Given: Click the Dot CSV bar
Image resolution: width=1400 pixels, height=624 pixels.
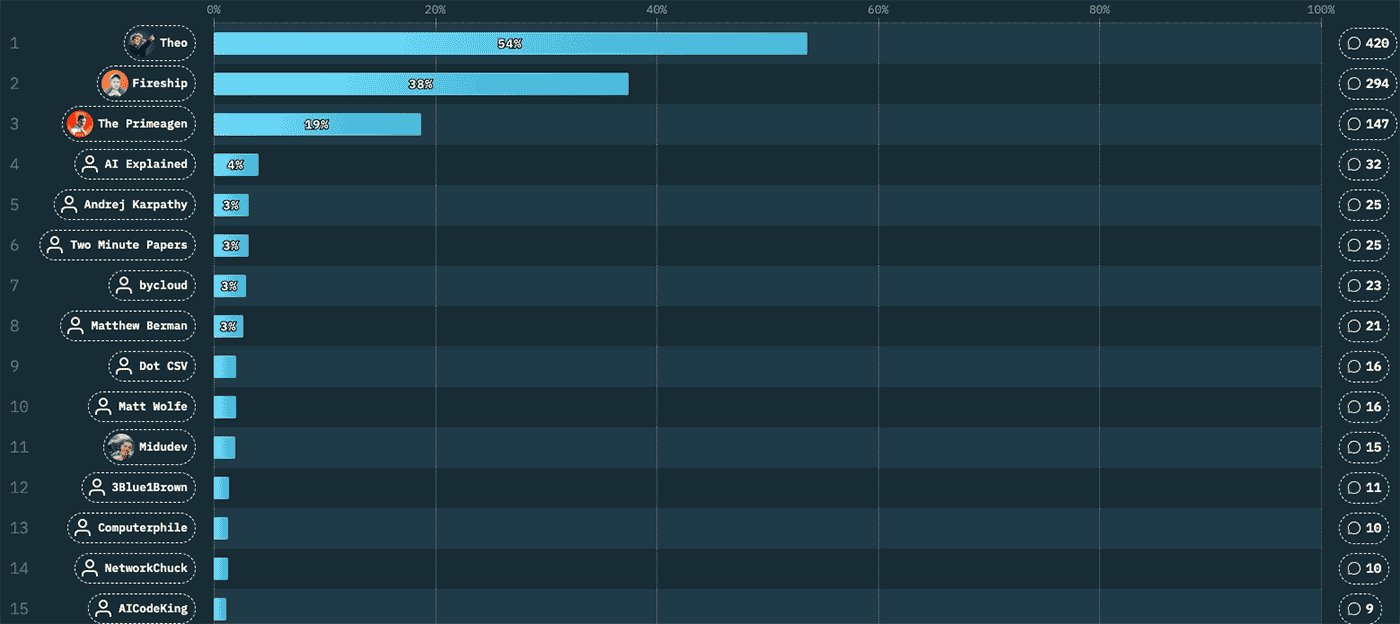Looking at the screenshot, I should click(225, 366).
